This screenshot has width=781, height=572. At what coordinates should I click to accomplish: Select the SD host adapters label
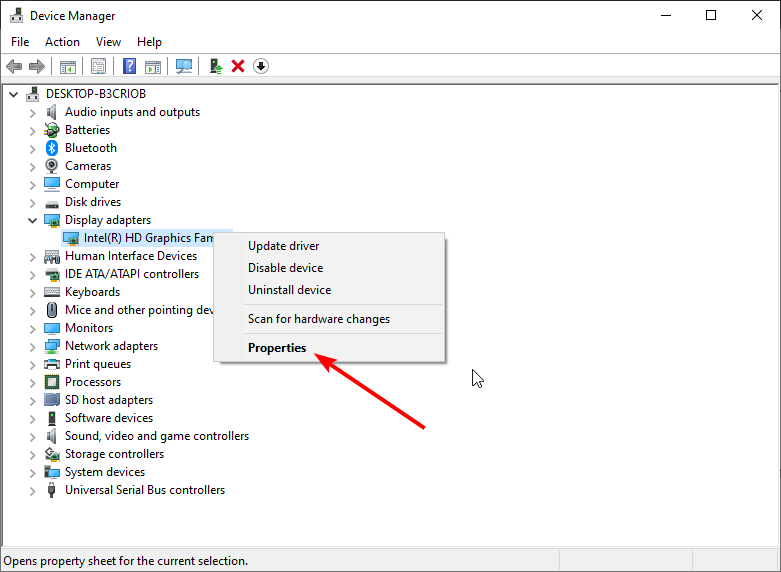point(109,400)
